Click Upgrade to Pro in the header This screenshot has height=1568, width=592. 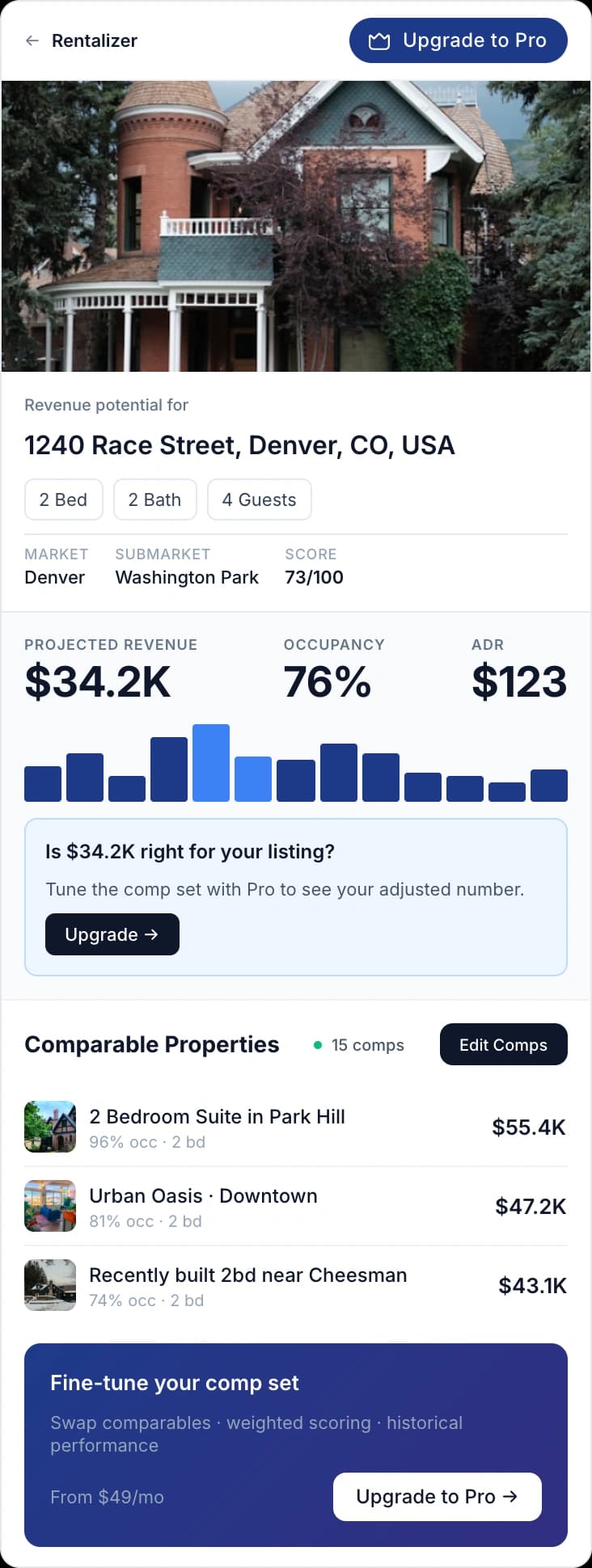pyautogui.click(x=457, y=40)
